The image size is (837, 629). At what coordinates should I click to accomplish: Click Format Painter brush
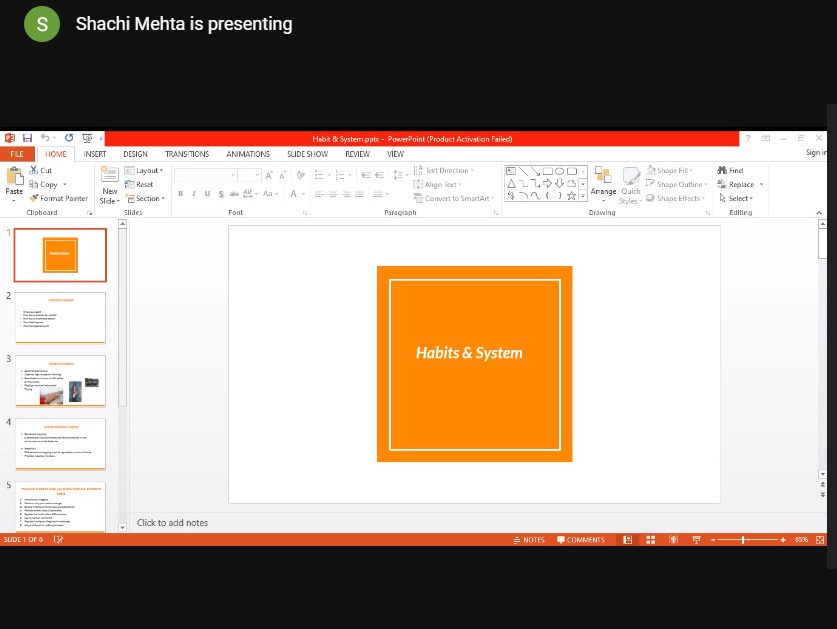point(59,198)
